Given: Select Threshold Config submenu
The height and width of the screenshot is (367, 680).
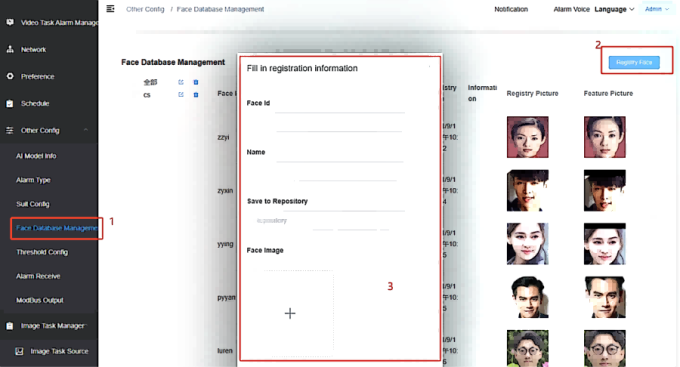Looking at the screenshot, I should click(42, 252).
